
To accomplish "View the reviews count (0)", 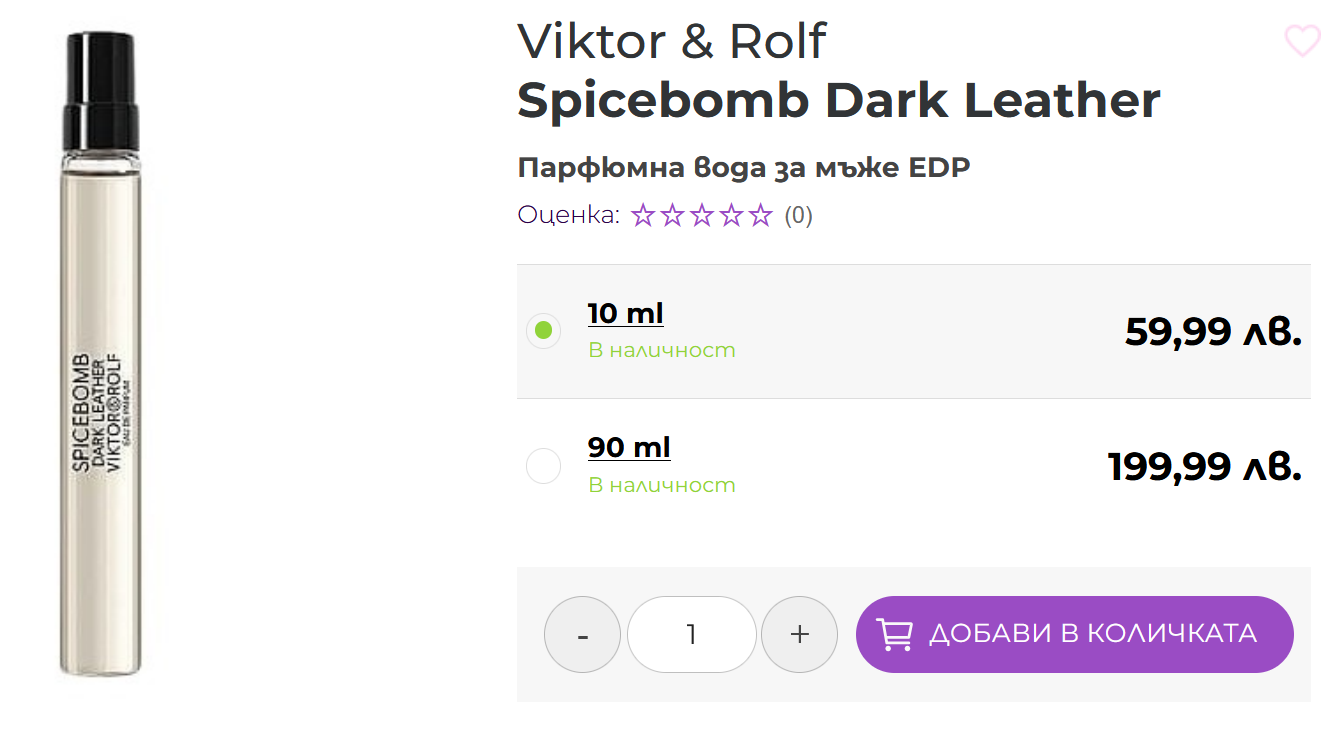I will point(798,215).
